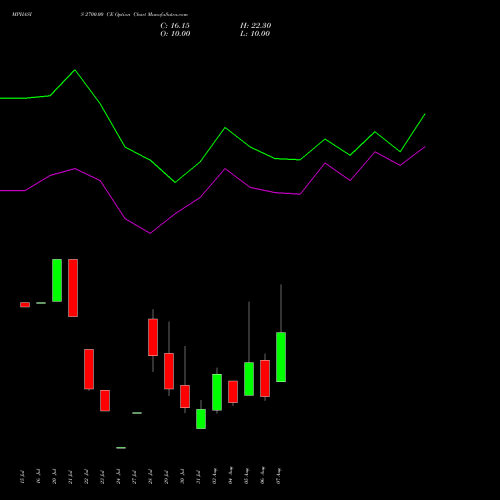Select the tall red candle for 21 Jul
Image resolution: width=500 pixels, height=500 pixels.
pos(73,288)
